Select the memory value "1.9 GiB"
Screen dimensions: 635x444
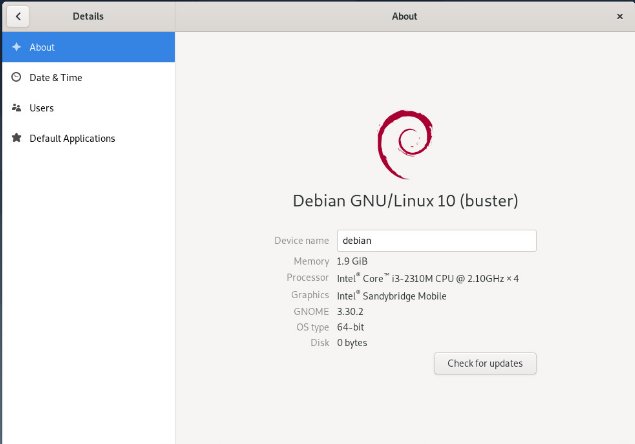352,261
